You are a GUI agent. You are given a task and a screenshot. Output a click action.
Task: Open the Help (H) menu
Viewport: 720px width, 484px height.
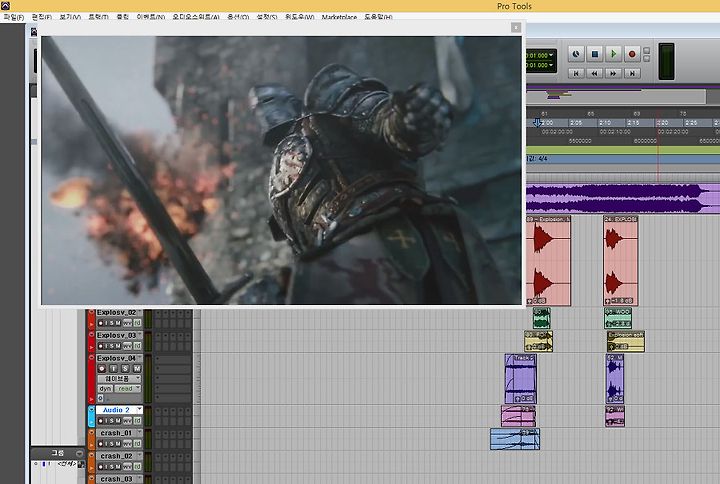pos(378,17)
